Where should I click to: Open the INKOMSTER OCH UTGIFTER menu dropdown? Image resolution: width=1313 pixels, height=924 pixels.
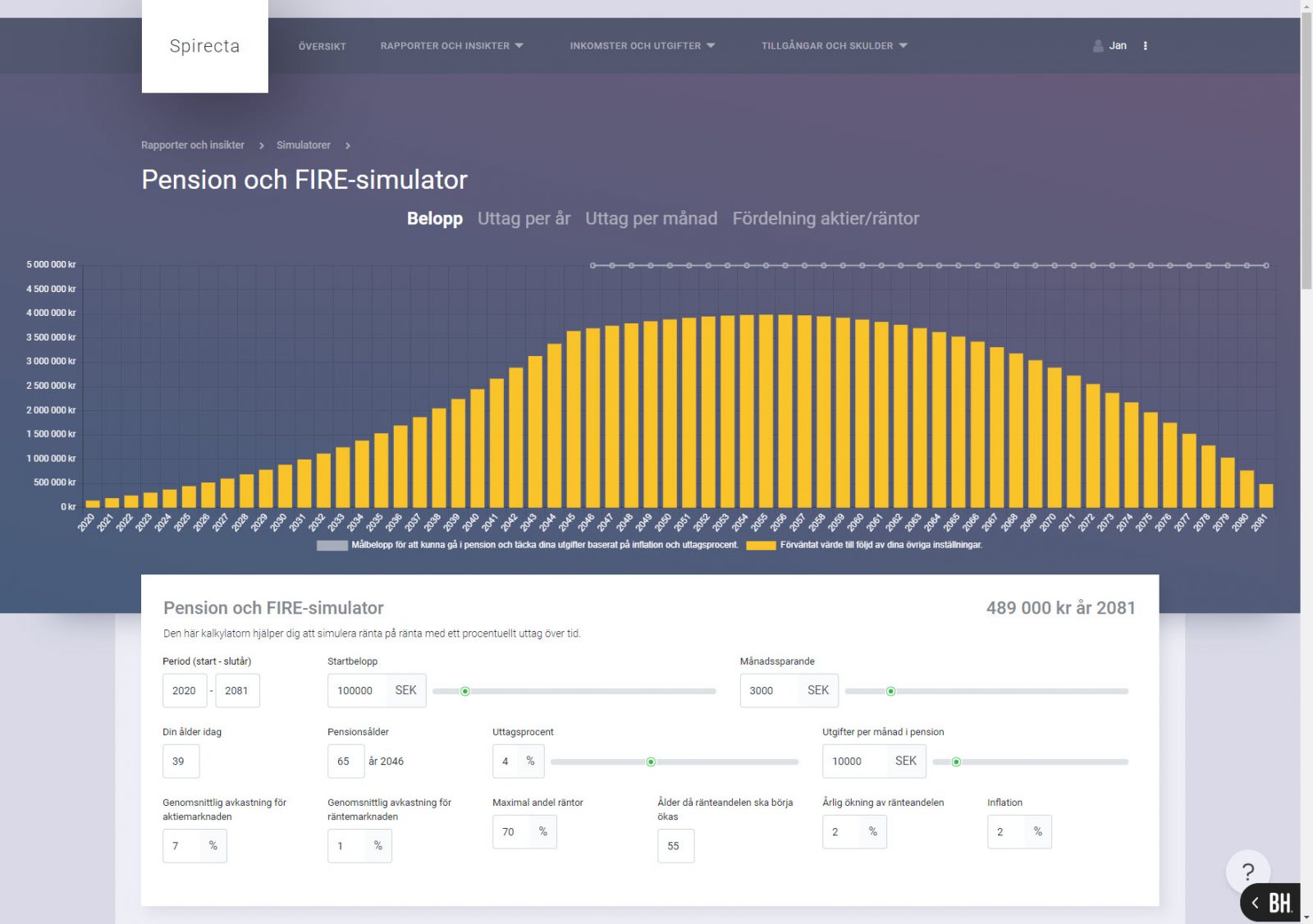click(642, 46)
